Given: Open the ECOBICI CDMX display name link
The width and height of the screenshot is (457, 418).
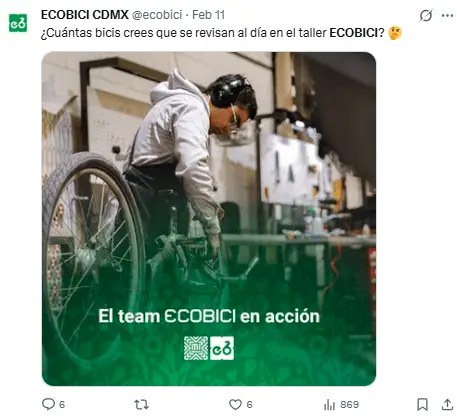Looking at the screenshot, I should point(85,15).
